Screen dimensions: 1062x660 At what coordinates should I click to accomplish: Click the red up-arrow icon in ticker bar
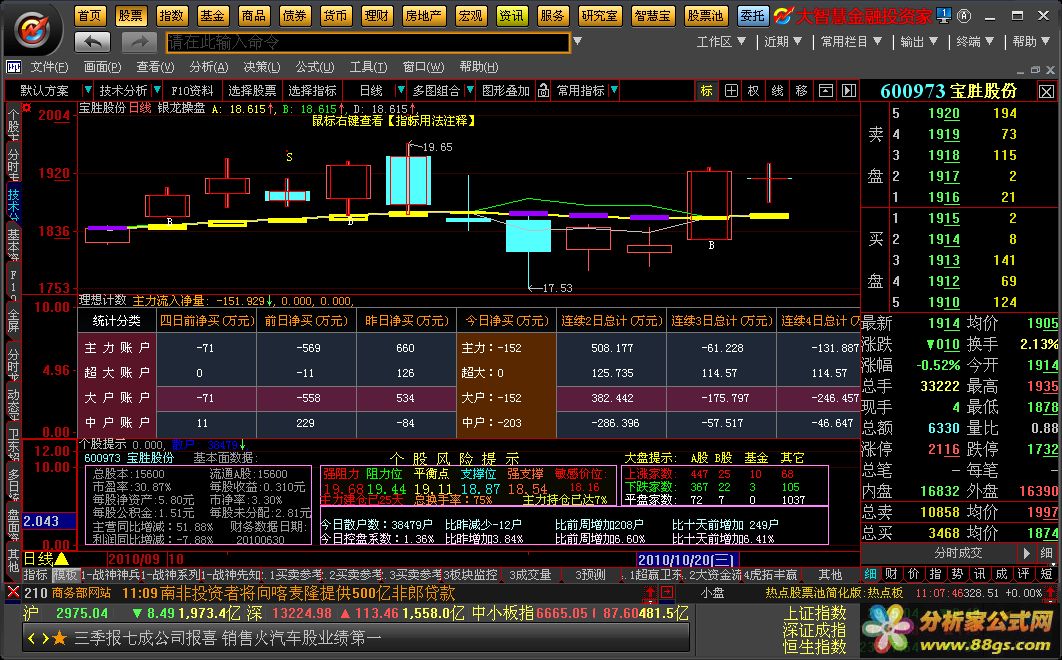[x=650, y=593]
